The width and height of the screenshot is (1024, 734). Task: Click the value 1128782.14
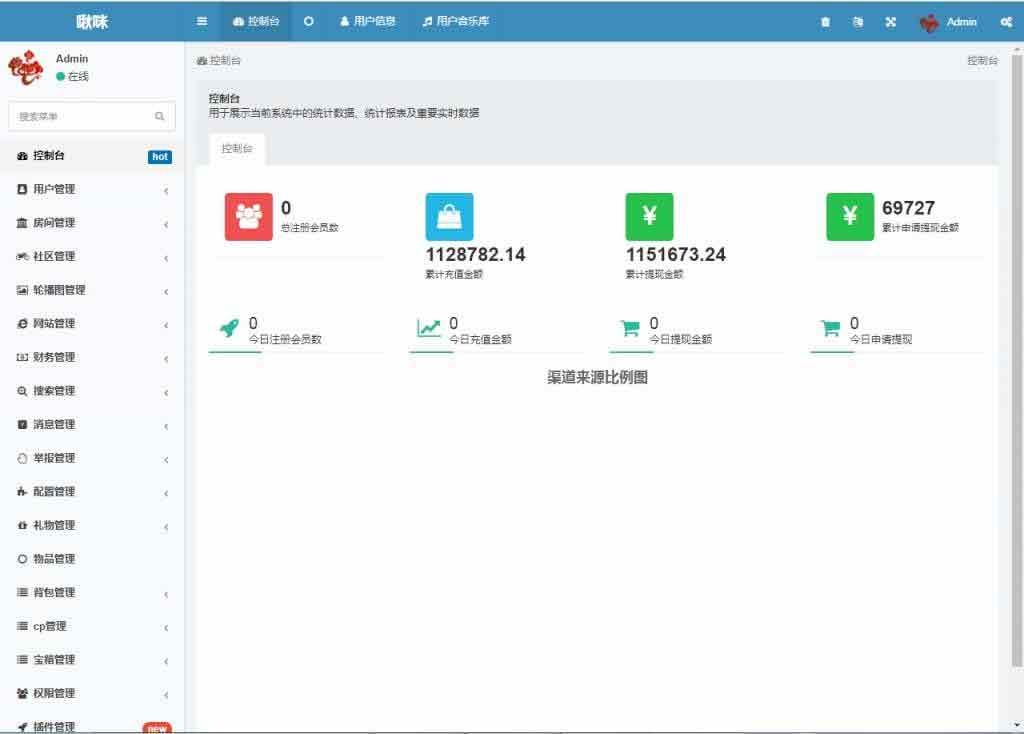475,255
